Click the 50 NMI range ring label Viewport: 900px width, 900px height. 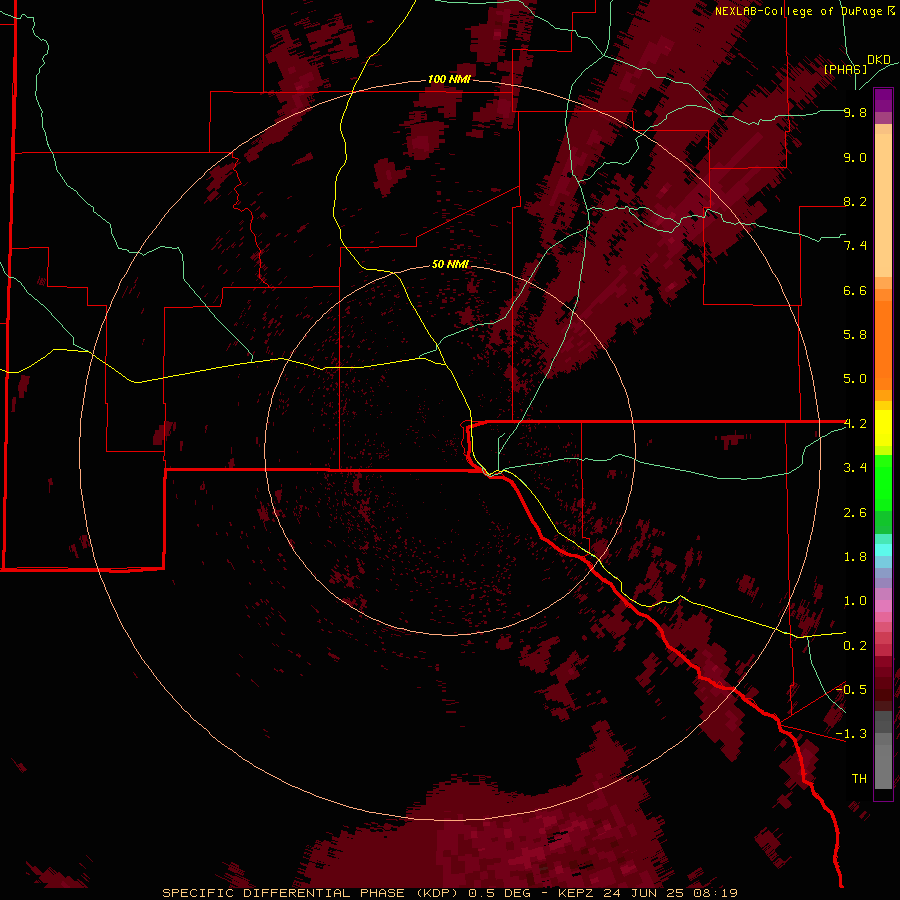[x=451, y=264]
